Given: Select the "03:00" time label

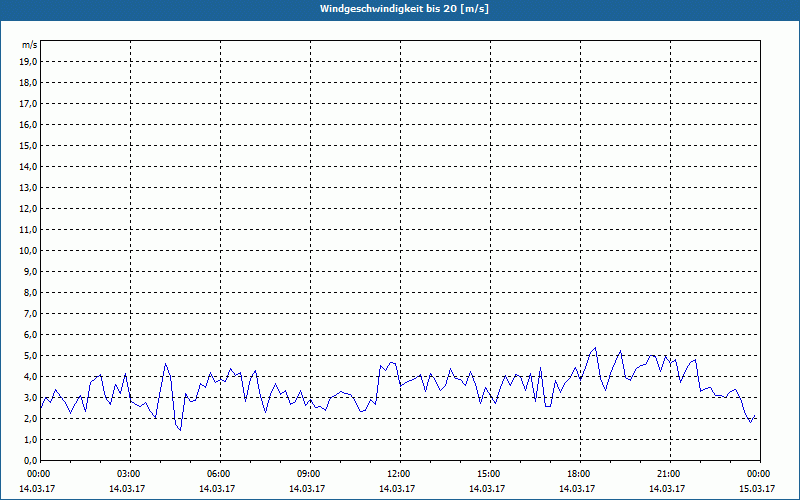Looking at the screenshot, I should (x=128, y=474).
